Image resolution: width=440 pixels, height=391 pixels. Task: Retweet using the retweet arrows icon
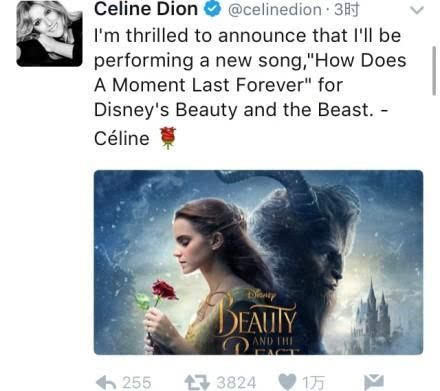pos(197,382)
